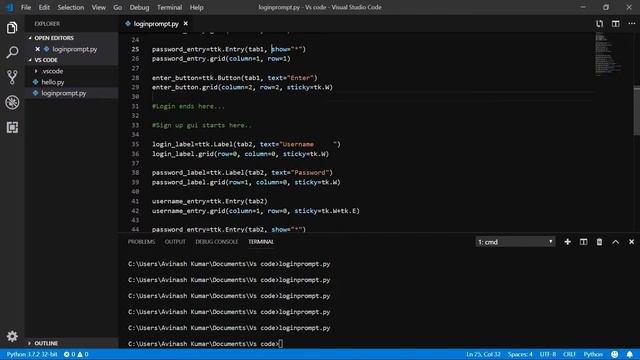Click the VS Code logo in the title bar
The width and height of the screenshot is (640, 360).
point(10,7)
